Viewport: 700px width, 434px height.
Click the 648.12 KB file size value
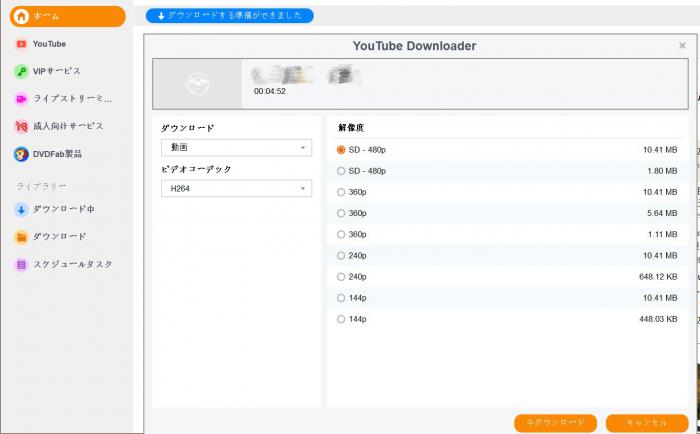pos(658,277)
